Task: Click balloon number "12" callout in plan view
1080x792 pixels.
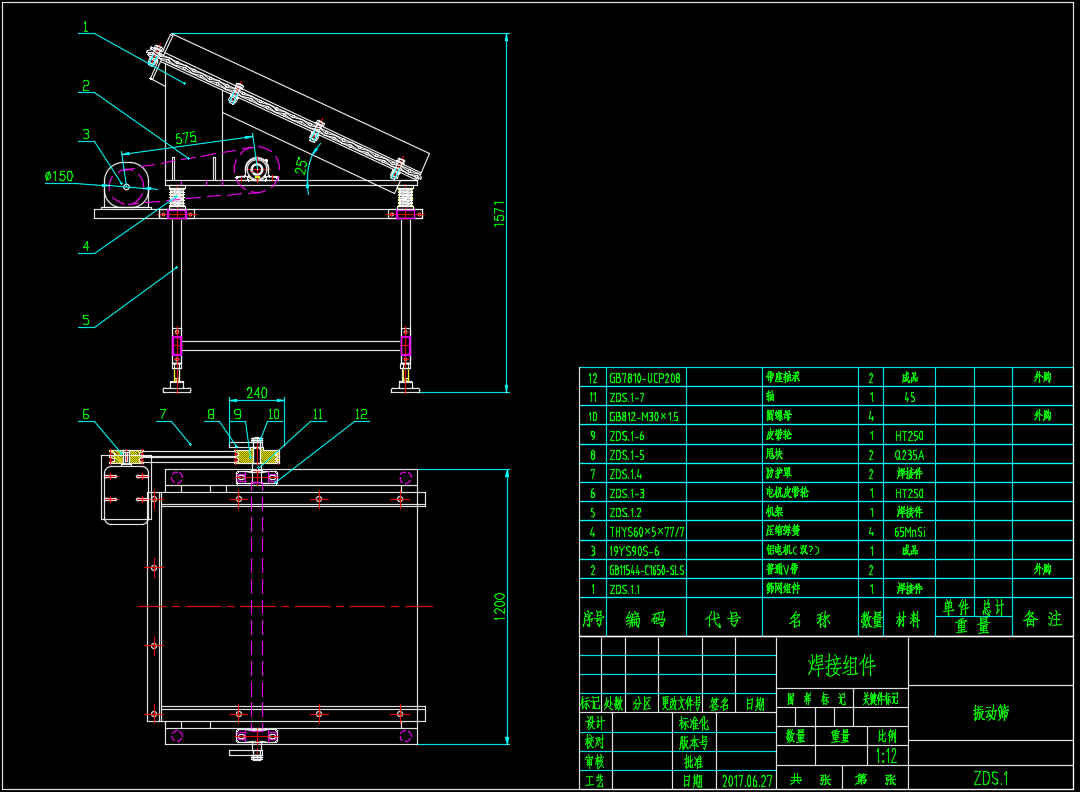Action: [359, 412]
